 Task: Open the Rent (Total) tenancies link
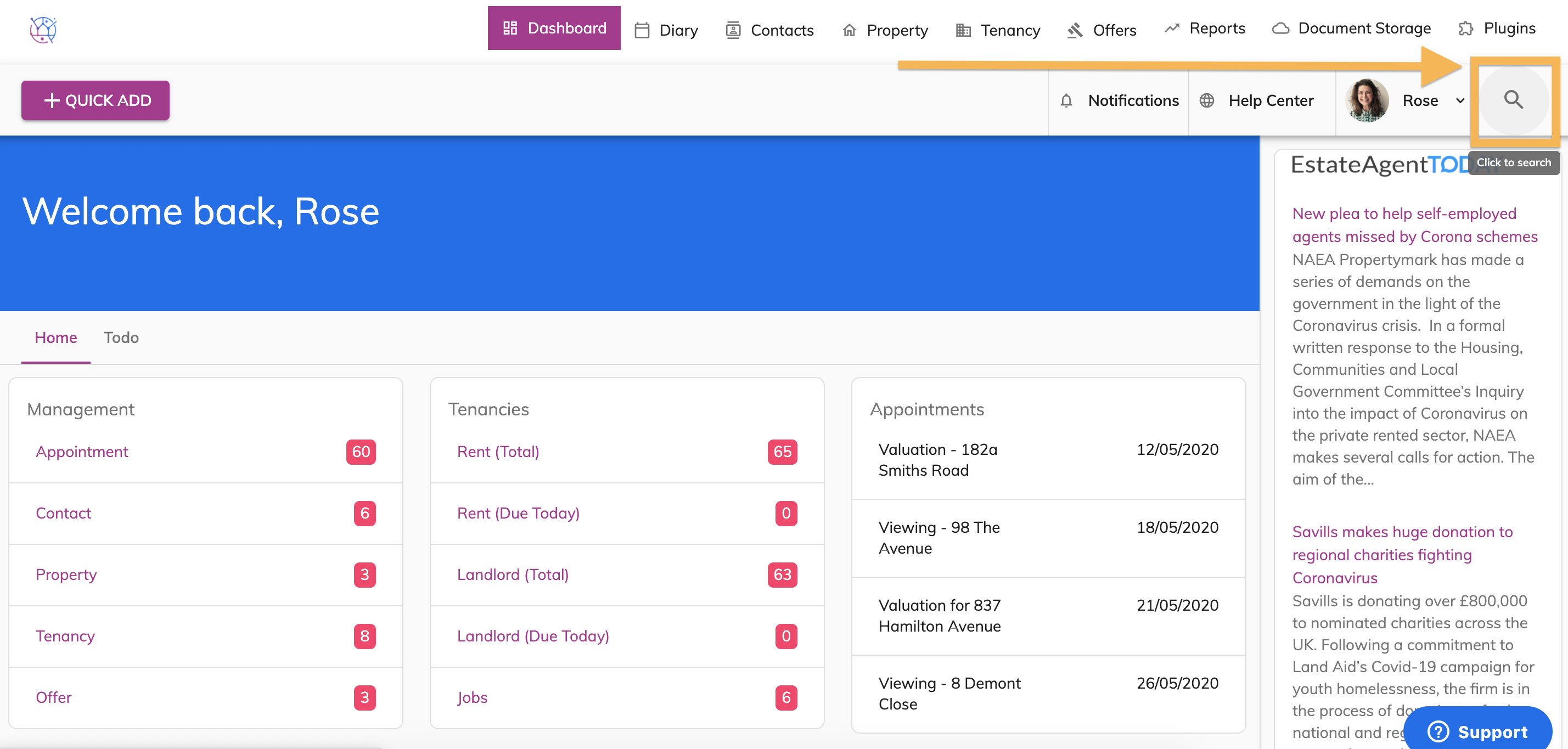(497, 452)
